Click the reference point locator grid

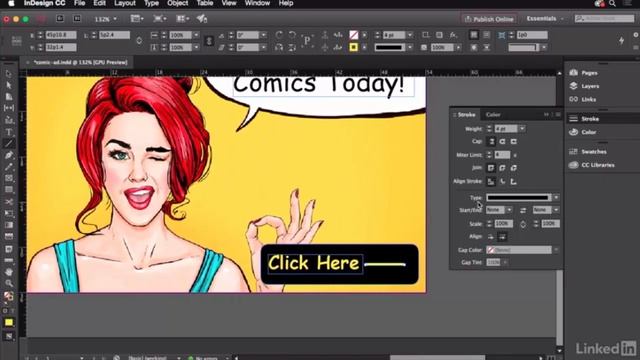(17, 41)
